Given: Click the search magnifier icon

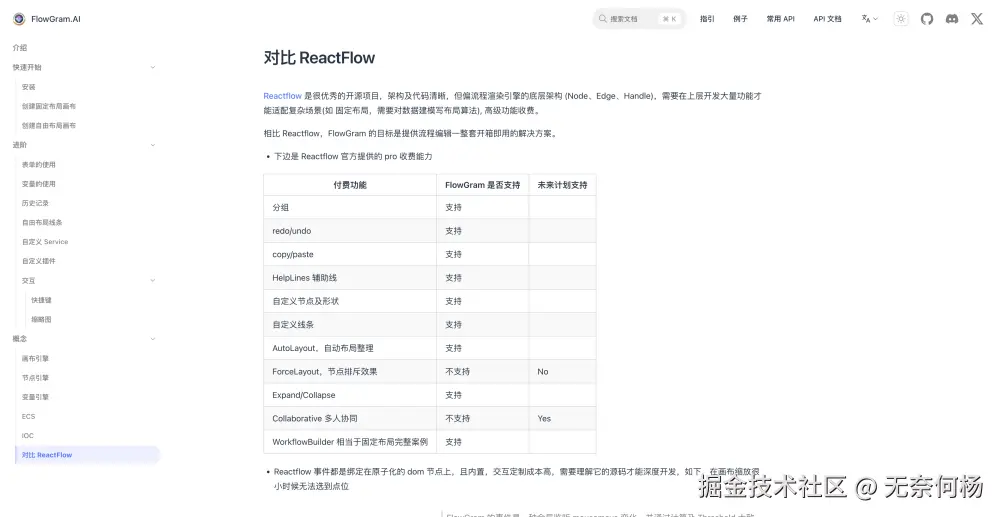Looking at the screenshot, I should point(602,19).
